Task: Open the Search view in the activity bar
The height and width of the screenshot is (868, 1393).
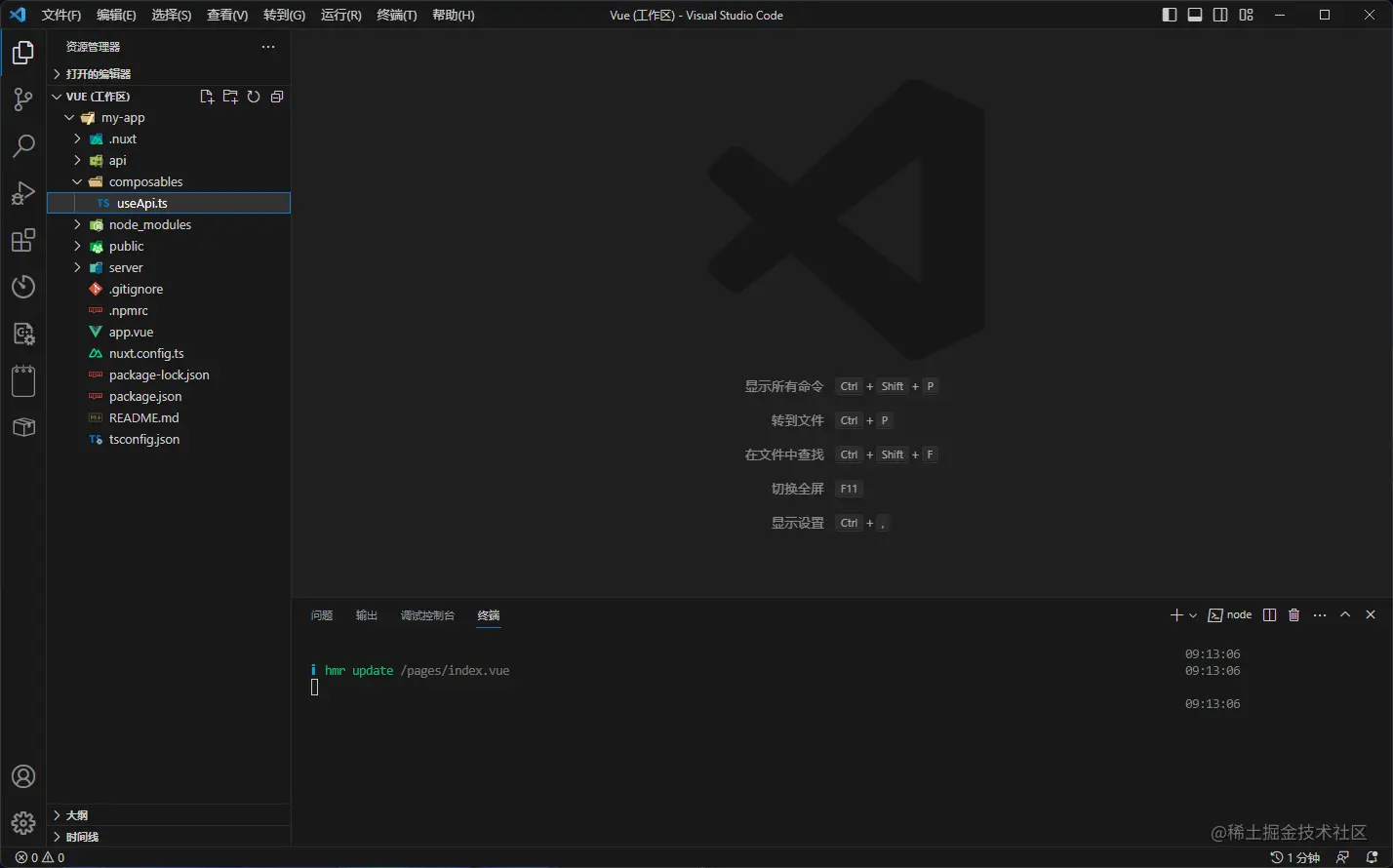Action: pyautogui.click(x=23, y=146)
